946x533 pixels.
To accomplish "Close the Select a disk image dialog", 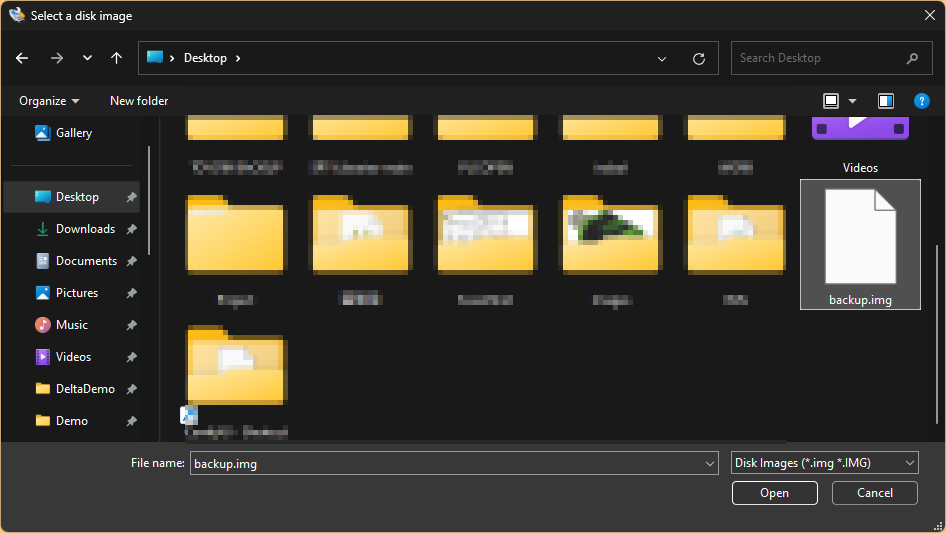I will tap(930, 16).
